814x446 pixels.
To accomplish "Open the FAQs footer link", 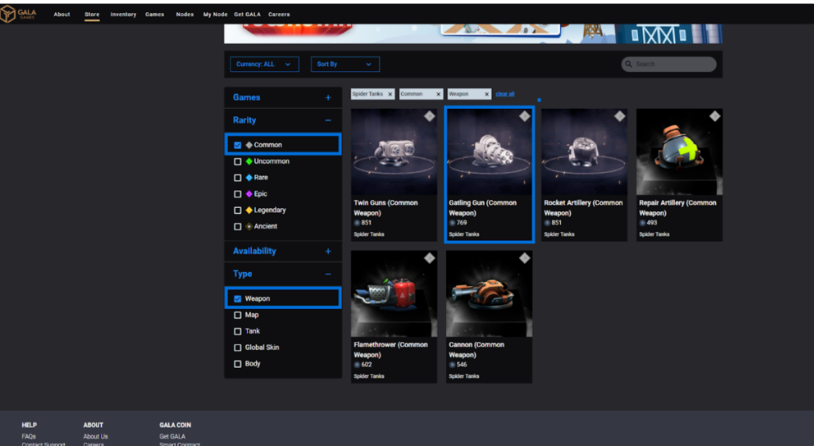I will pos(29,437).
